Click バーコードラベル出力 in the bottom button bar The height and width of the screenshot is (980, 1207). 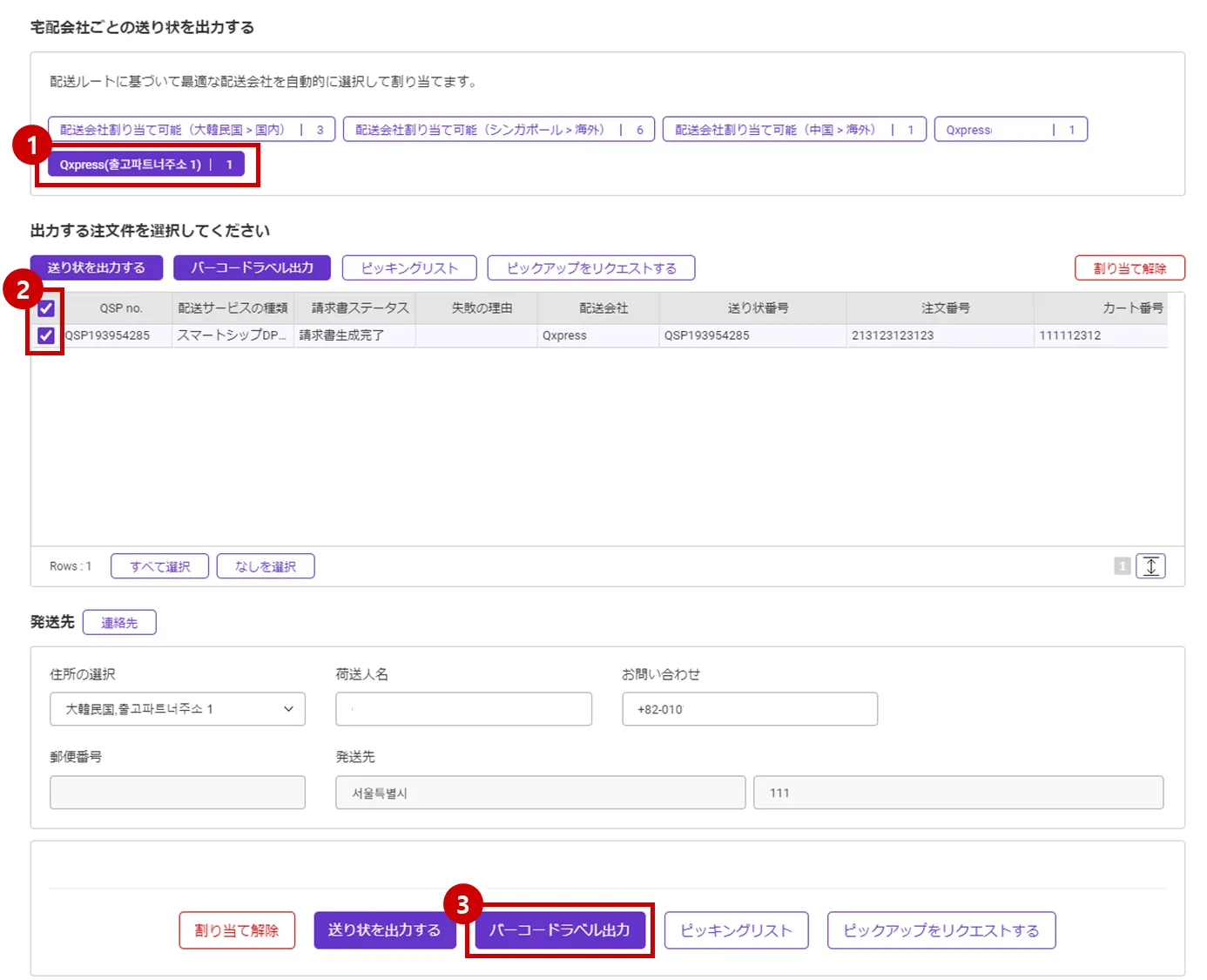pos(560,930)
